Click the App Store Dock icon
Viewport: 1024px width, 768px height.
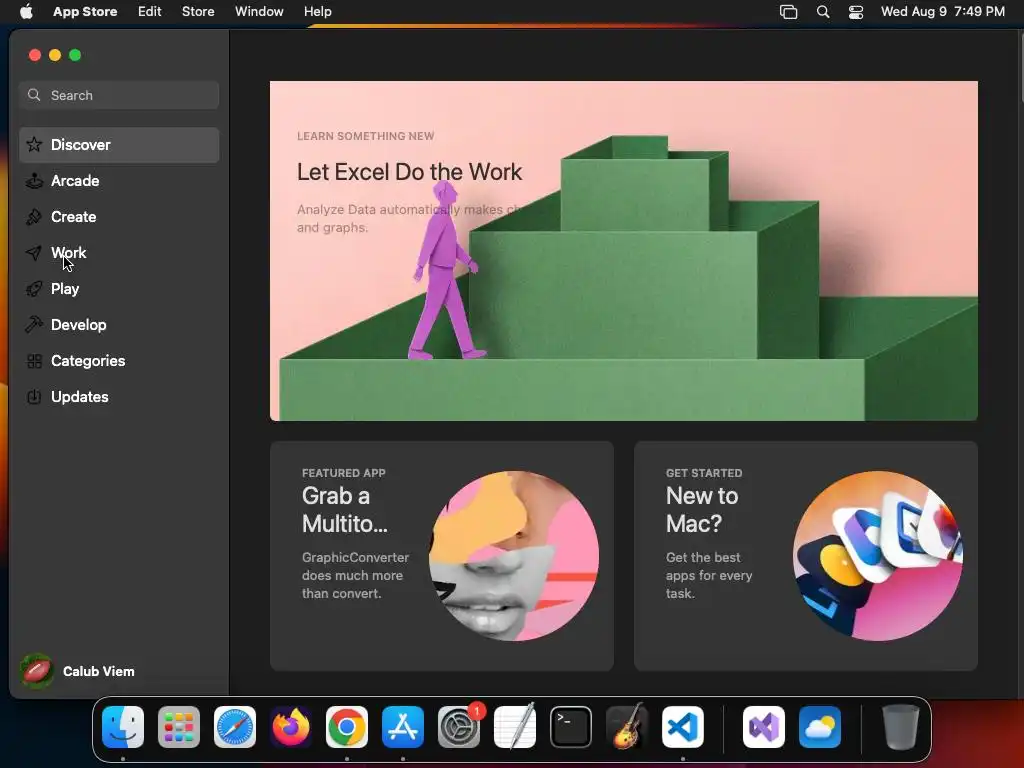tap(403, 727)
